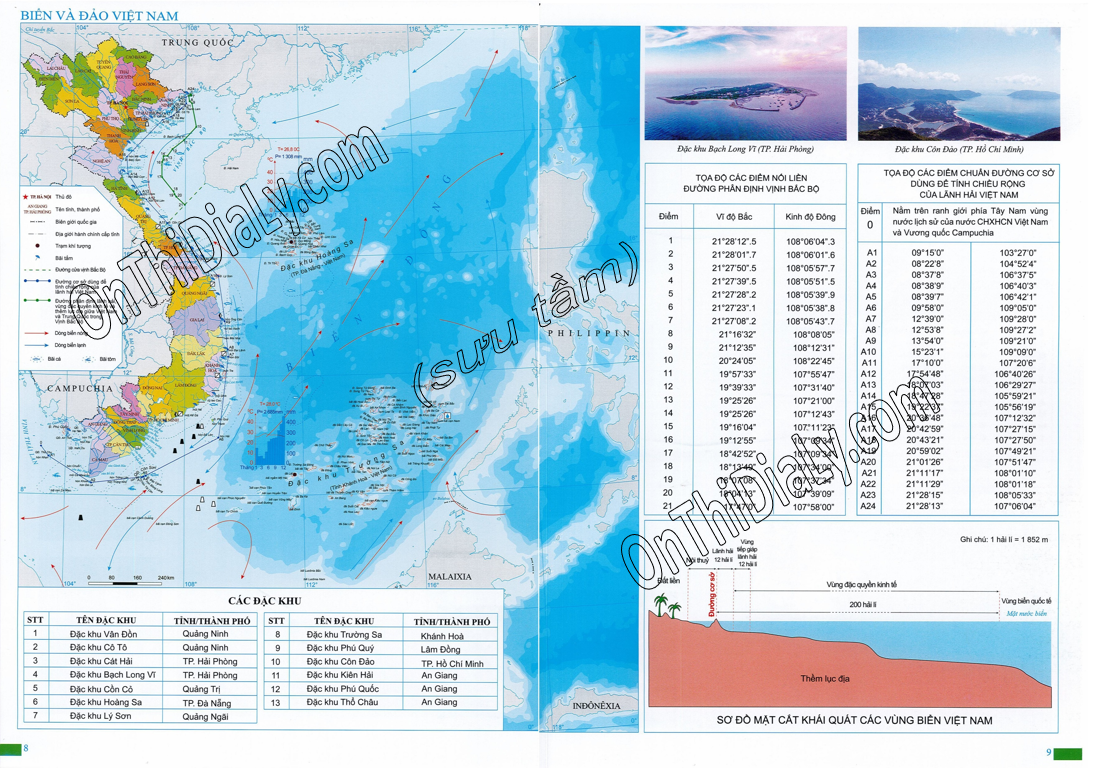Open the Côn Đảo island photo
Image resolution: width=1116 pixels, height=779 pixels.
959,83
